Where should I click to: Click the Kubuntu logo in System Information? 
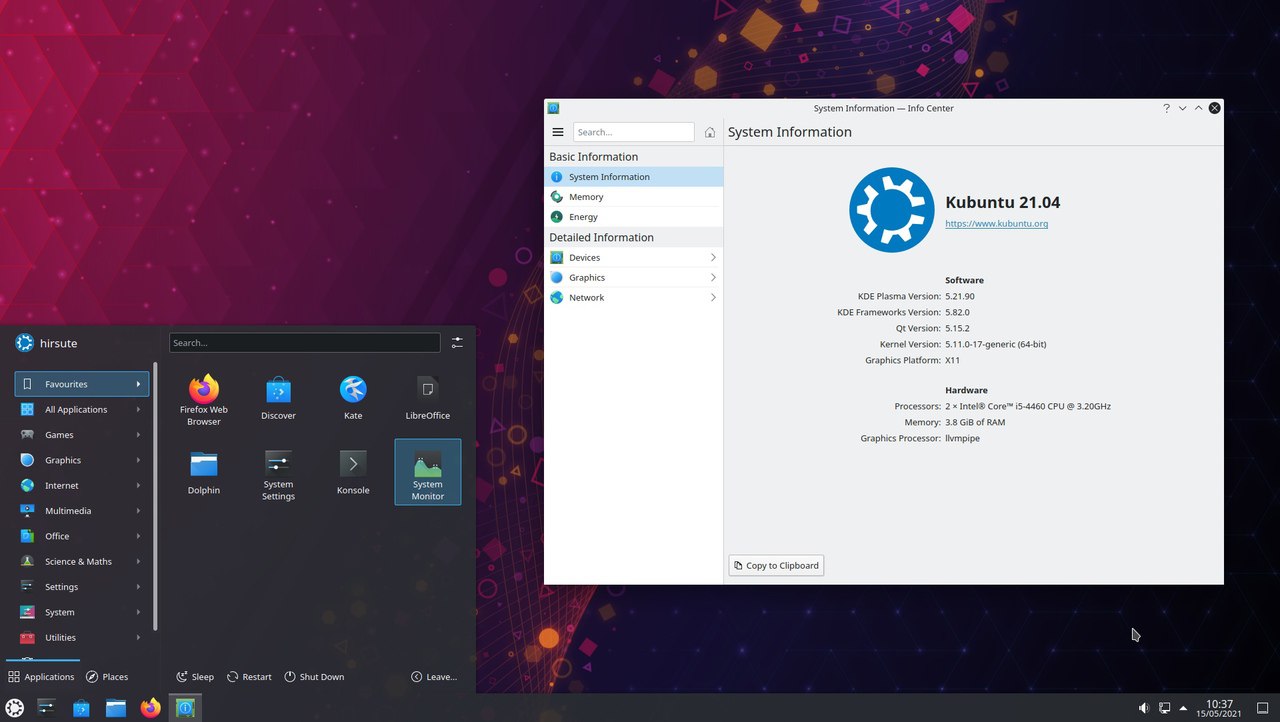(891, 210)
